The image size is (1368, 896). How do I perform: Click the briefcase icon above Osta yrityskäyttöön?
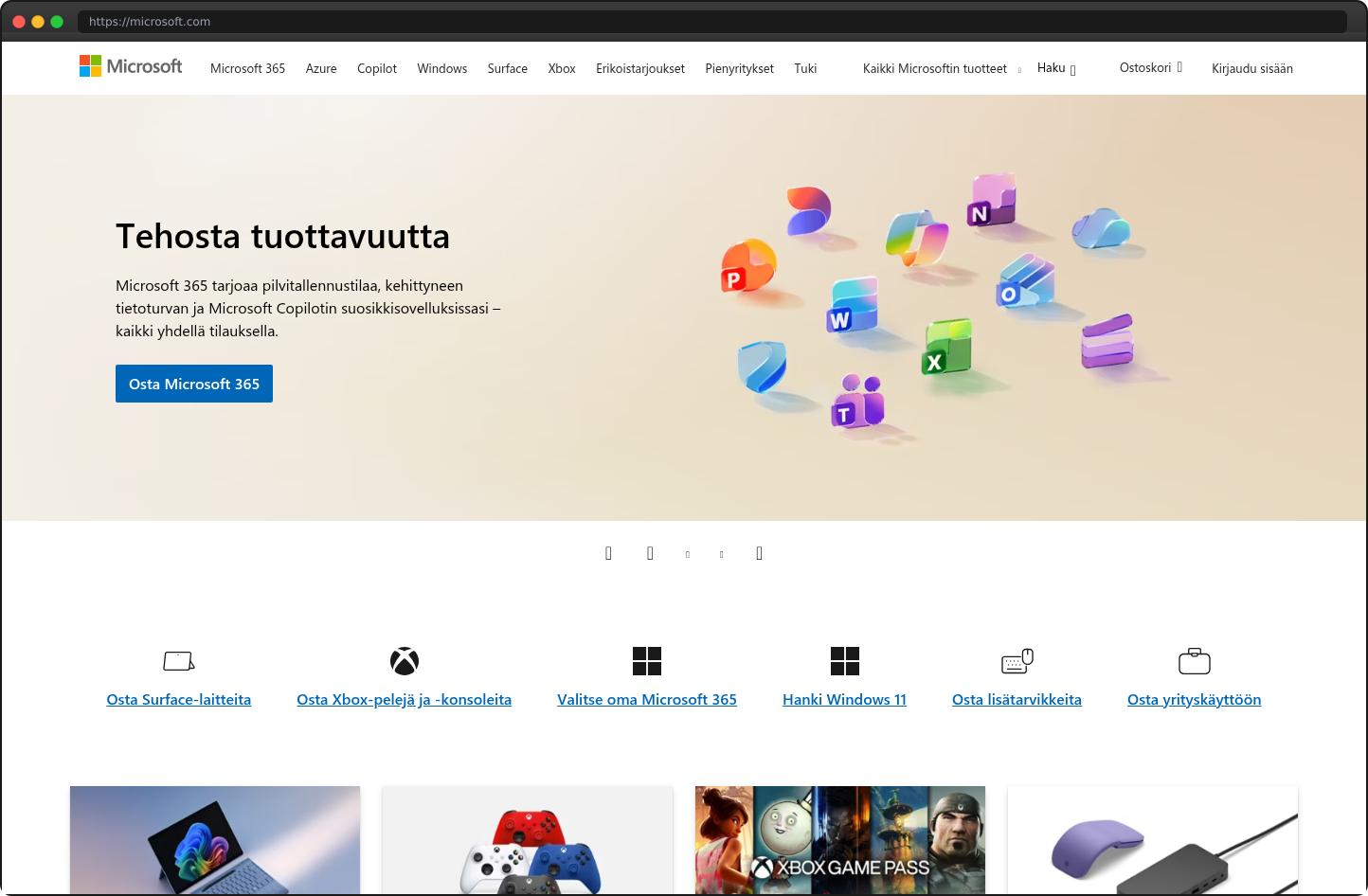(1194, 660)
